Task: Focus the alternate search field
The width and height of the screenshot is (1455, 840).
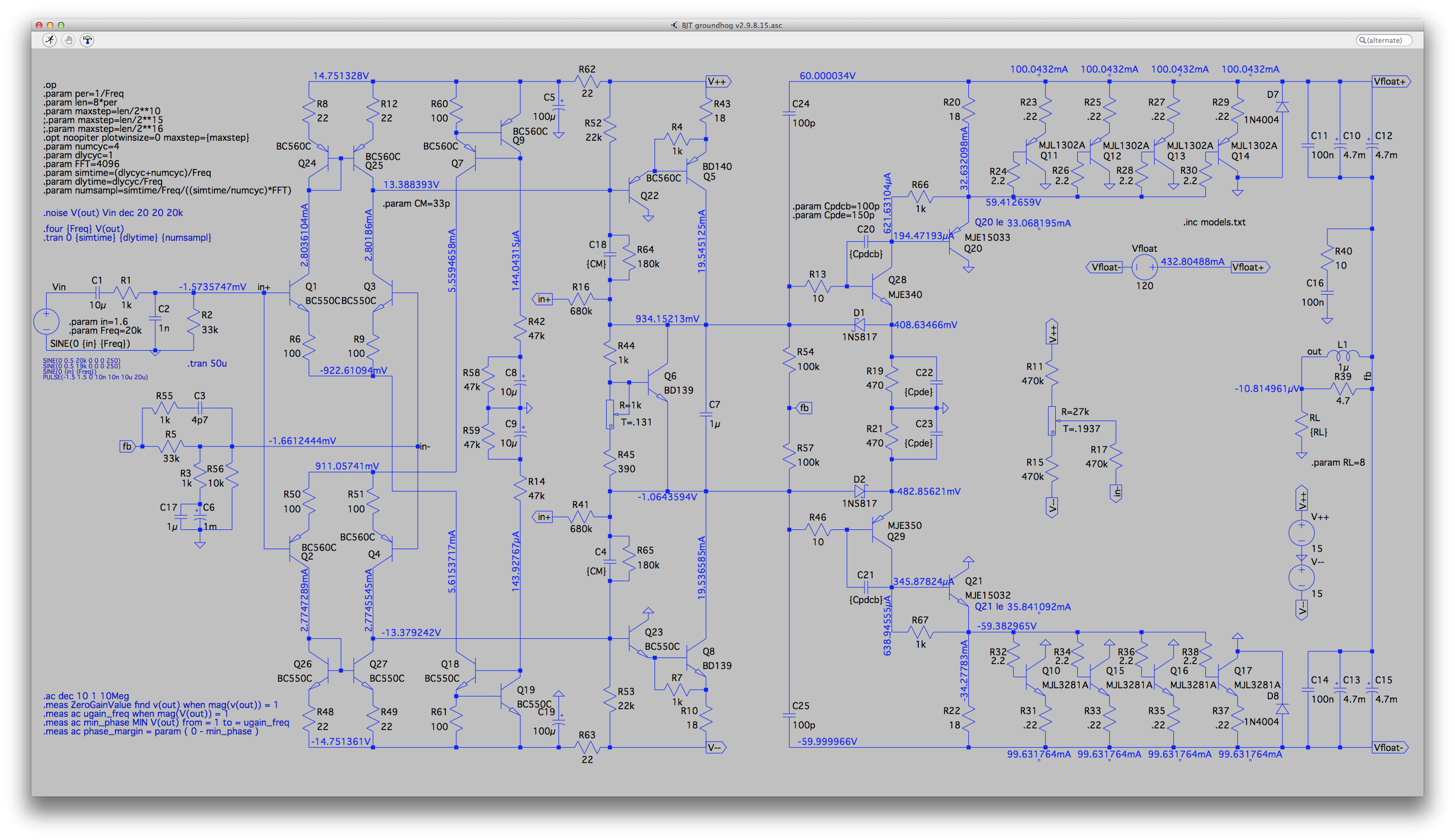Action: pyautogui.click(x=1384, y=40)
